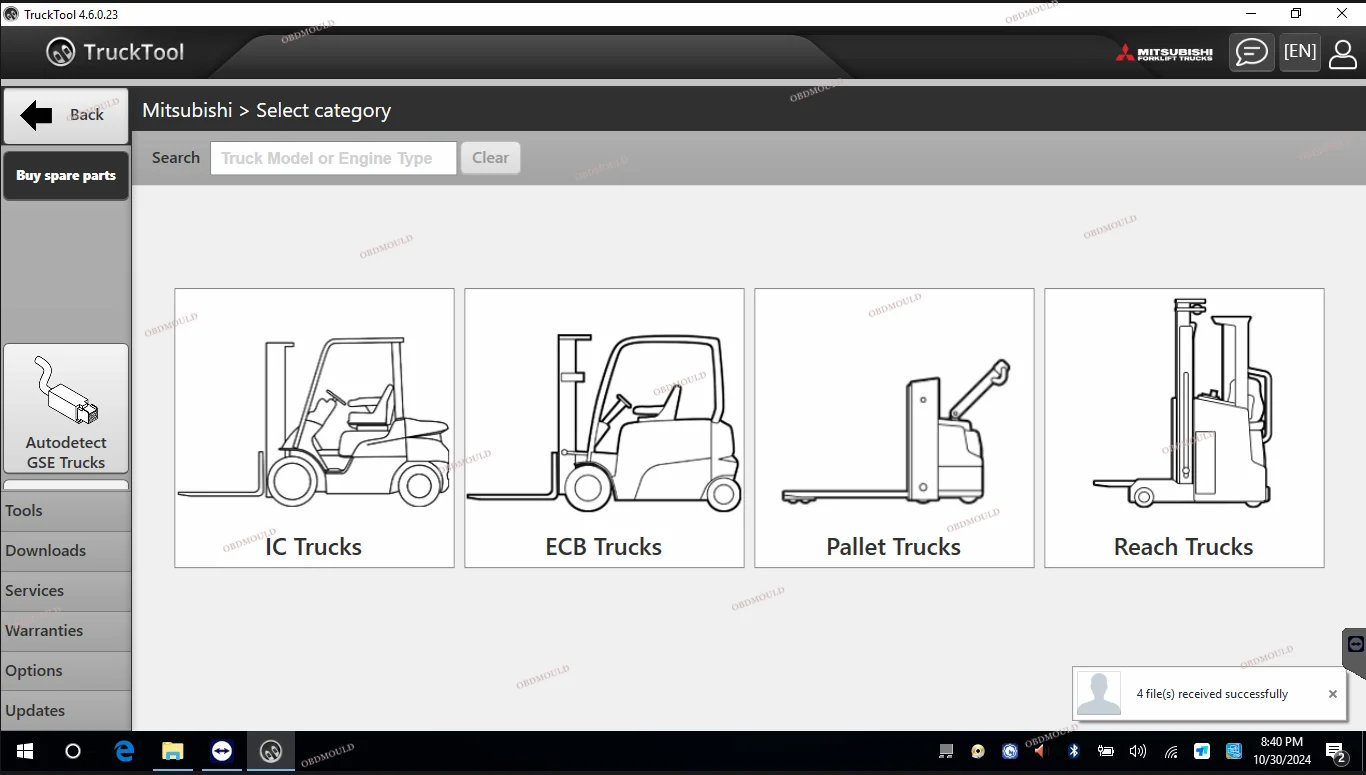Dismiss the files received notification
Viewport: 1366px width, 775px height.
1332,694
